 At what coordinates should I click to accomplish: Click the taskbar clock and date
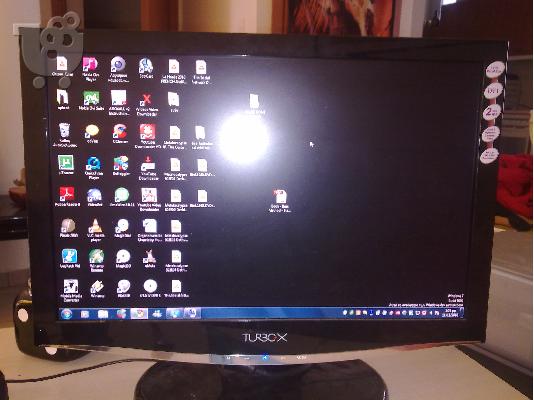click(450, 313)
